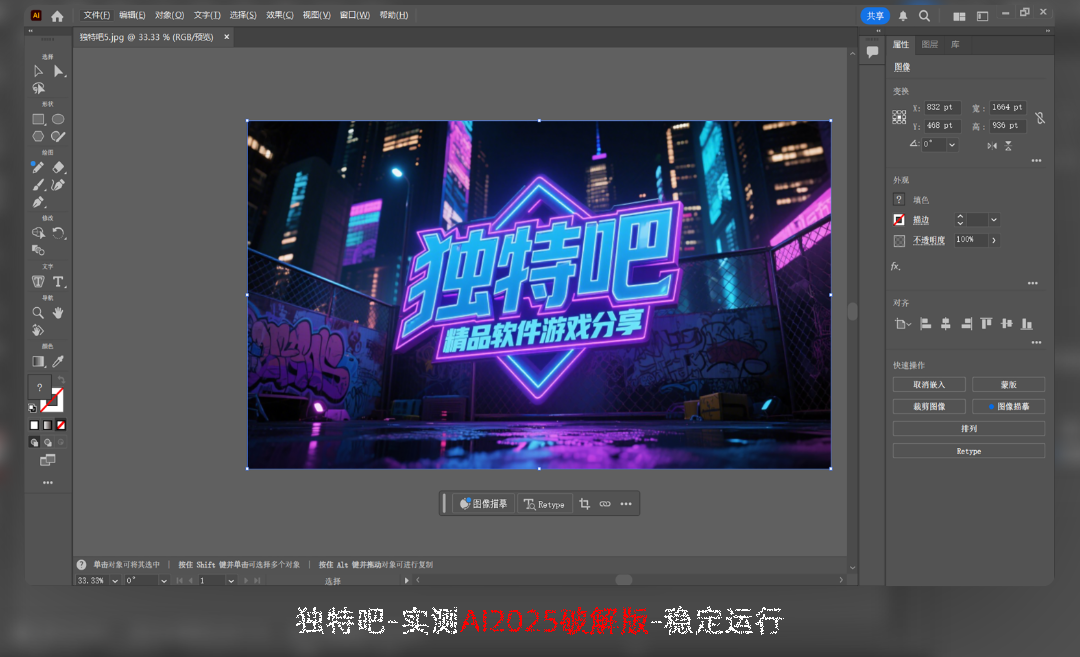Select the Direct Selection tool
1080x657 pixels.
[59, 71]
